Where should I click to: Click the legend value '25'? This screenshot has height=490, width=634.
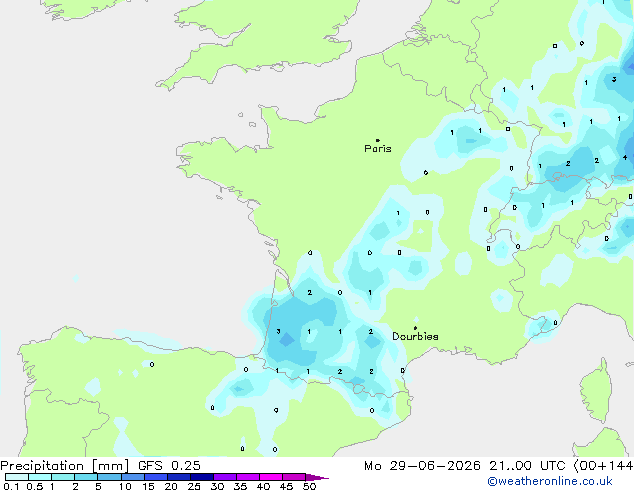point(194,486)
